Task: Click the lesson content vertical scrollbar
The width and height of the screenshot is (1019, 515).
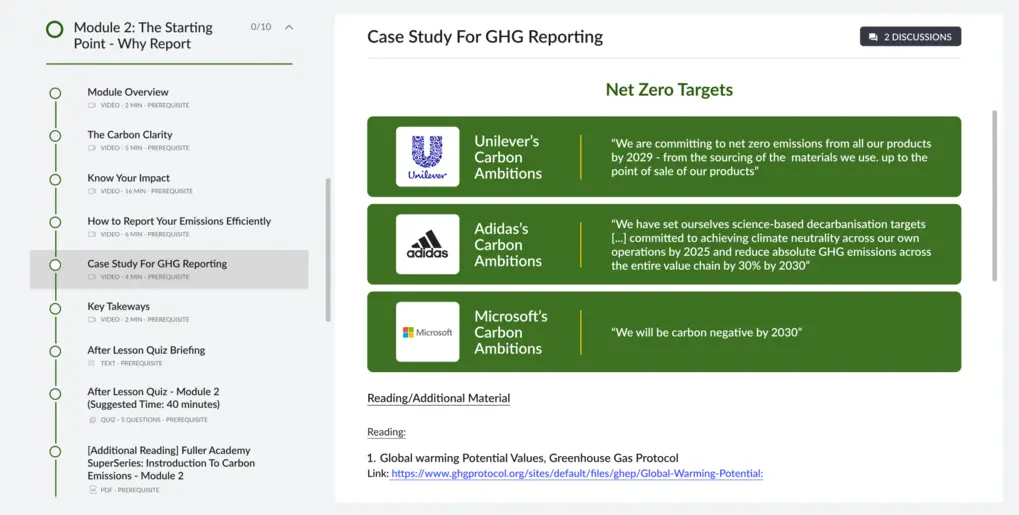Action: point(994,195)
